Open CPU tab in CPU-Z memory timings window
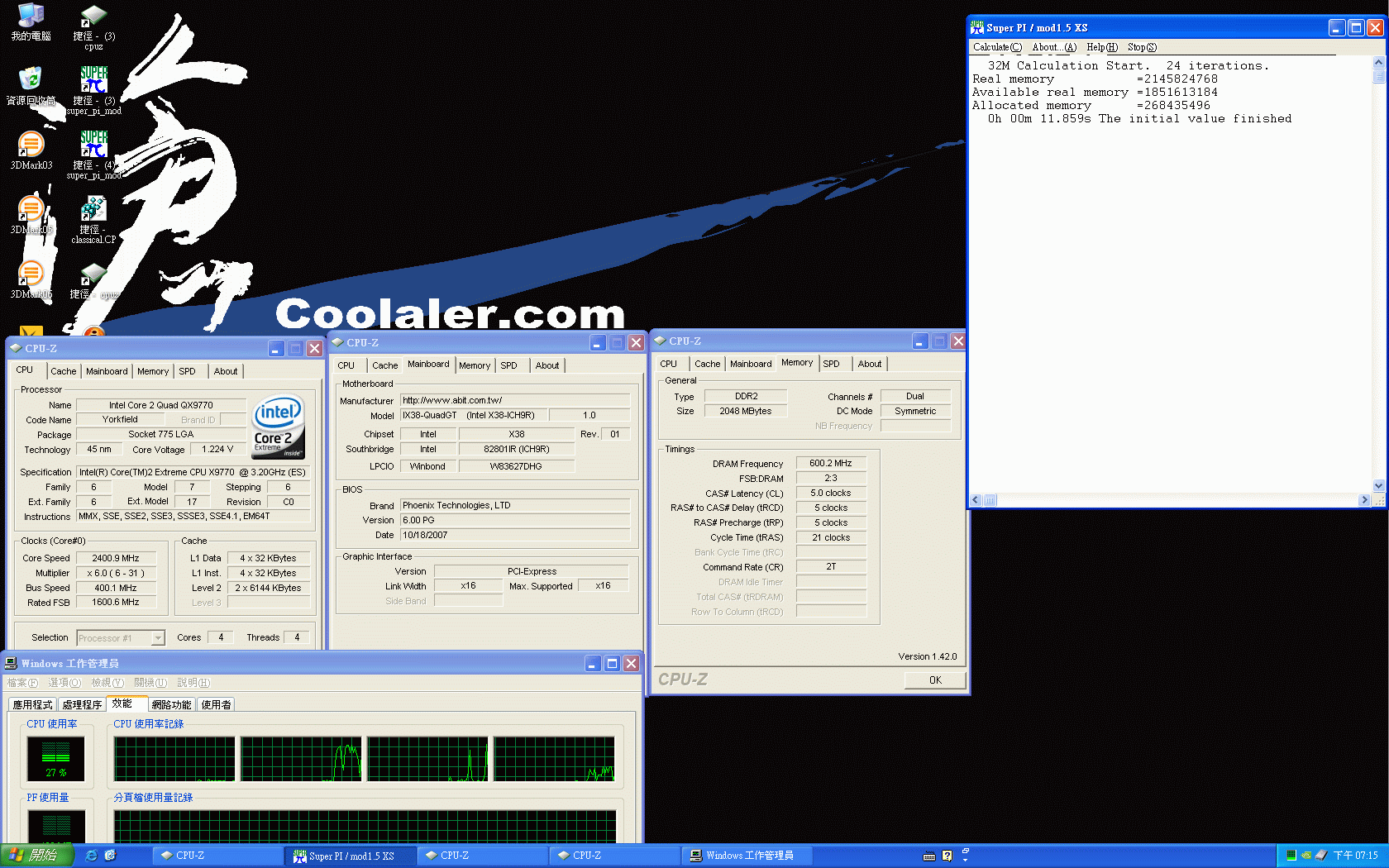The height and width of the screenshot is (868, 1389). click(669, 364)
